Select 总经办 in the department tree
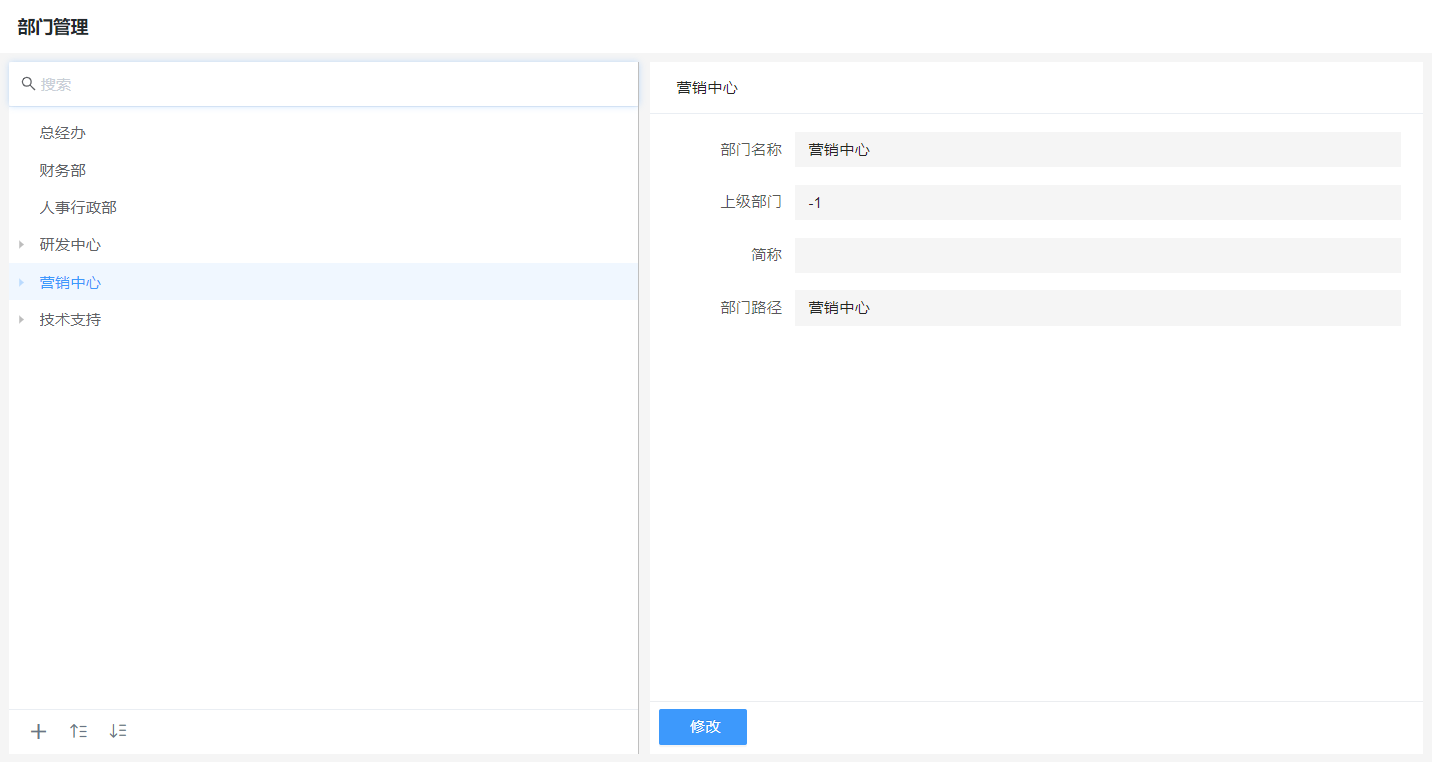1432x762 pixels. [62, 133]
